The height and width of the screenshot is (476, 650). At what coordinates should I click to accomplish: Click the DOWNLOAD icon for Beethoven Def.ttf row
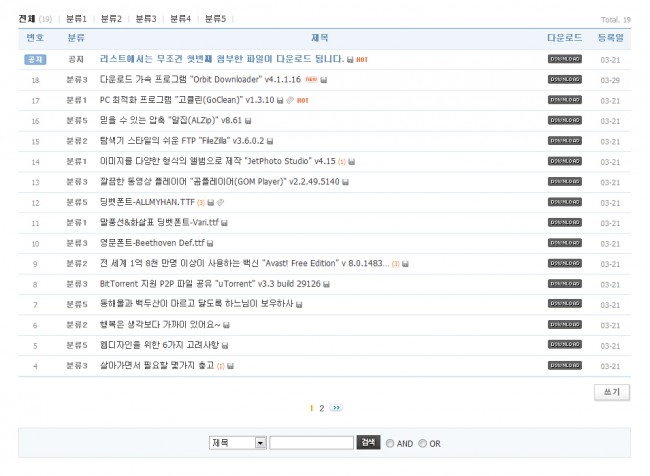coord(564,243)
